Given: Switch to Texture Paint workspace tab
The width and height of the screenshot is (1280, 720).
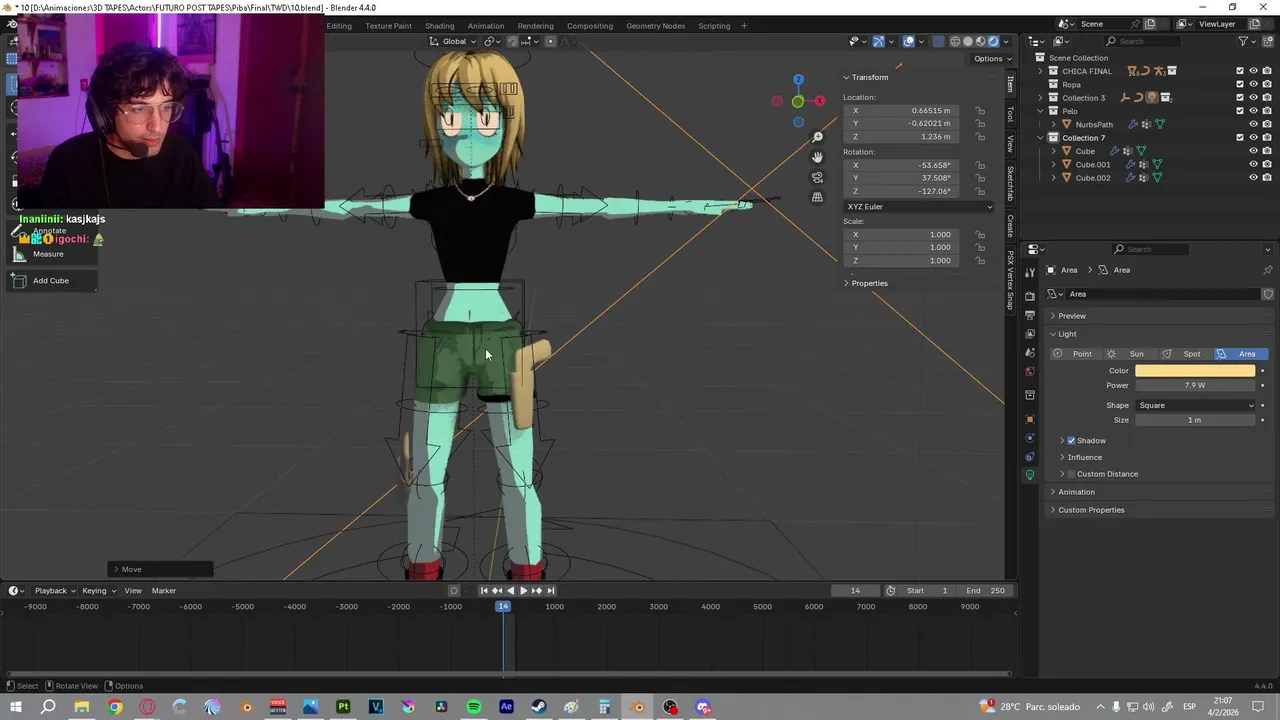Looking at the screenshot, I should (x=388, y=26).
